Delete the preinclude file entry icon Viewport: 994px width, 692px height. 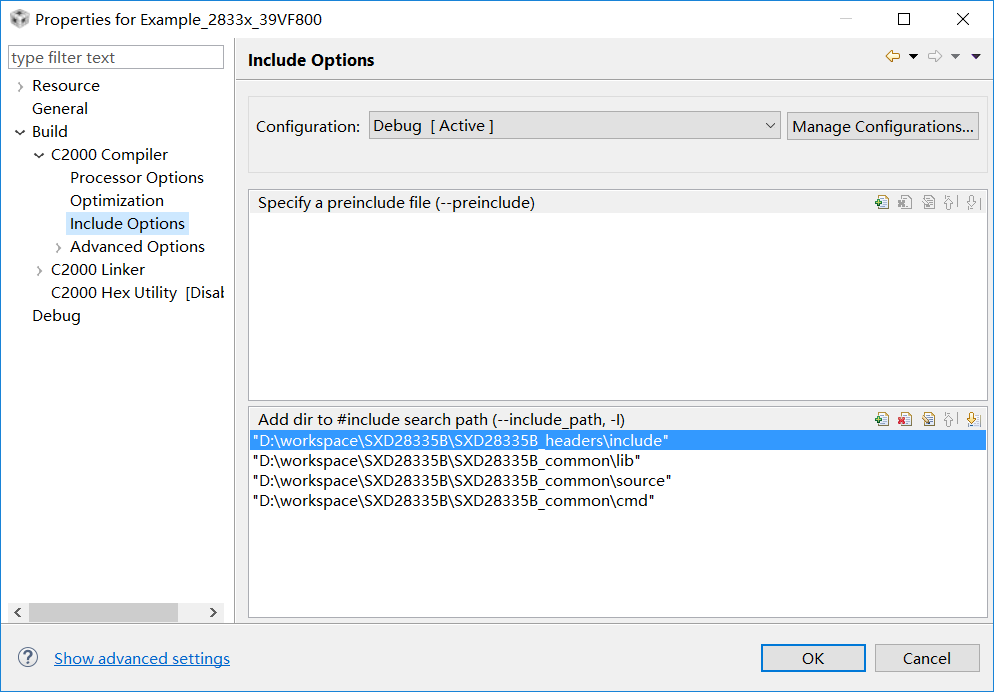pyautogui.click(x=905, y=203)
